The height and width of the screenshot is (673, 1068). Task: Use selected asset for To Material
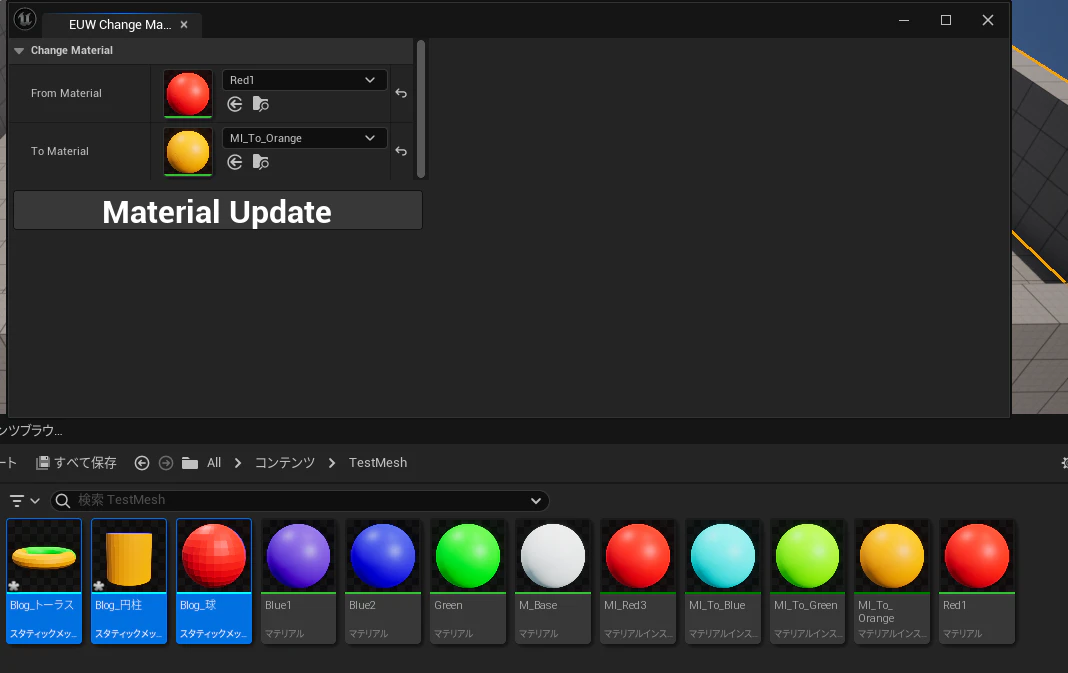[x=235, y=162]
